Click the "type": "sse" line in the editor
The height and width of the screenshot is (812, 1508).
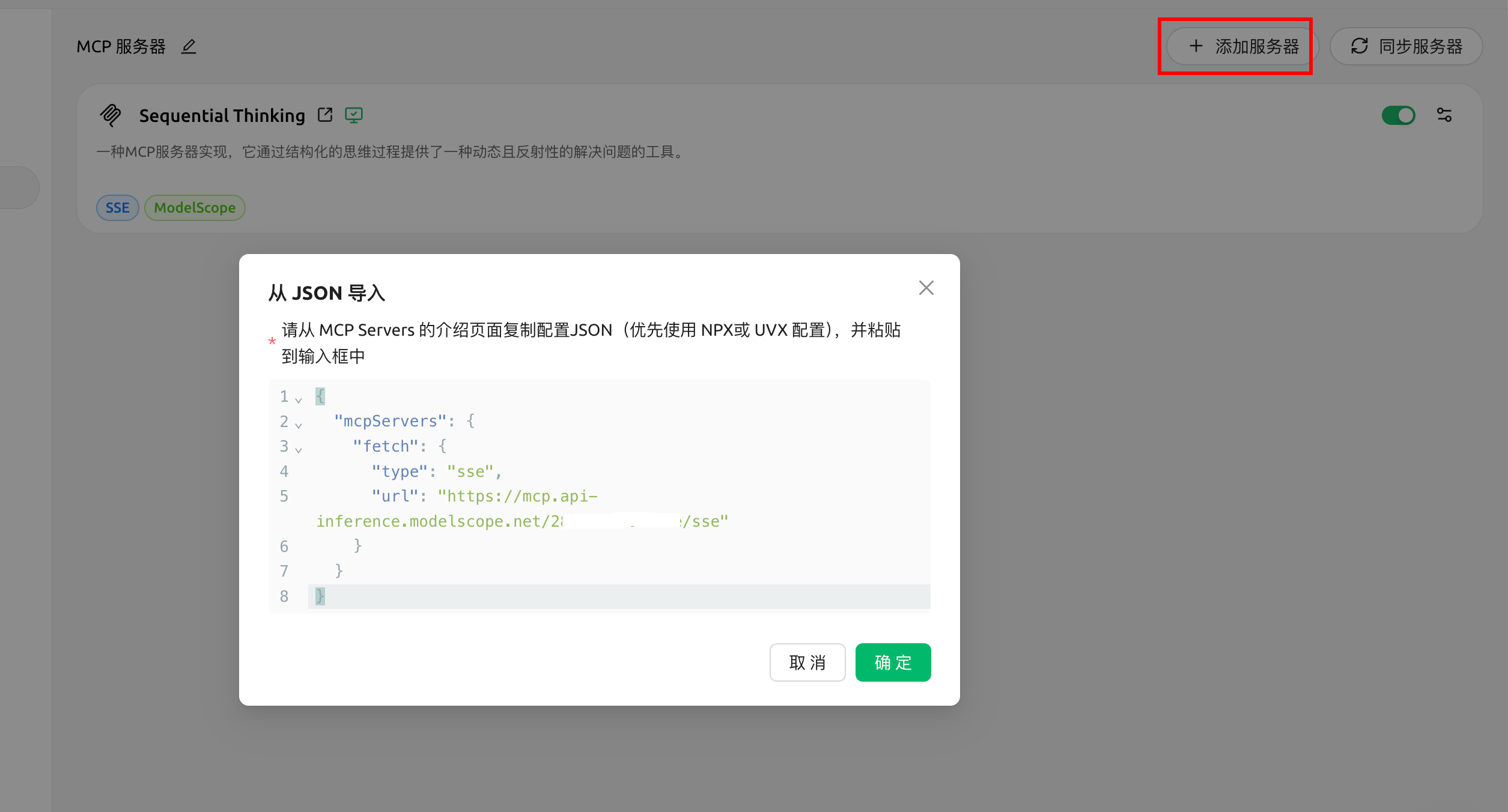pyautogui.click(x=437, y=471)
